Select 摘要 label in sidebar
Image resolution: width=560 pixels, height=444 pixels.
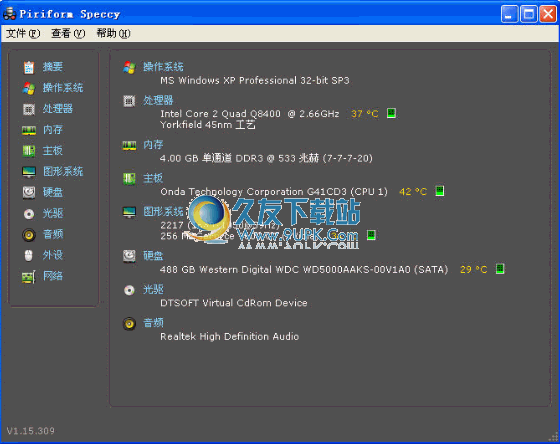(53, 67)
